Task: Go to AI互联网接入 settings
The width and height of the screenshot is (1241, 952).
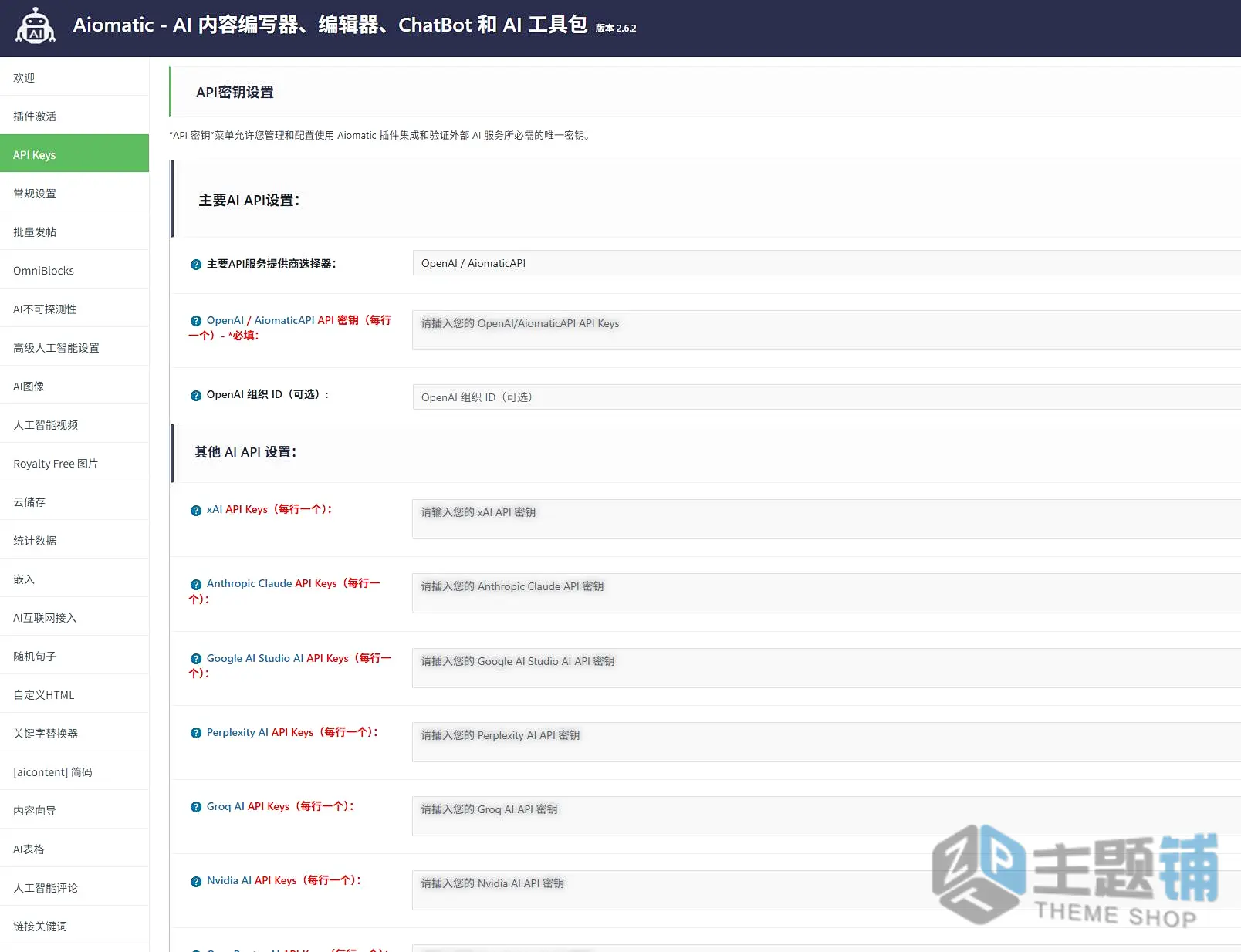Action: pos(74,617)
